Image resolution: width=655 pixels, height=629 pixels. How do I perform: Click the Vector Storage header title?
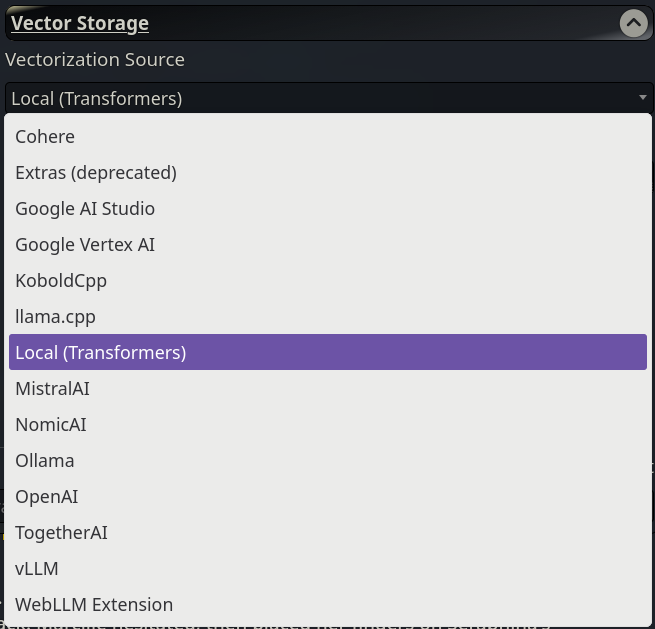80,23
